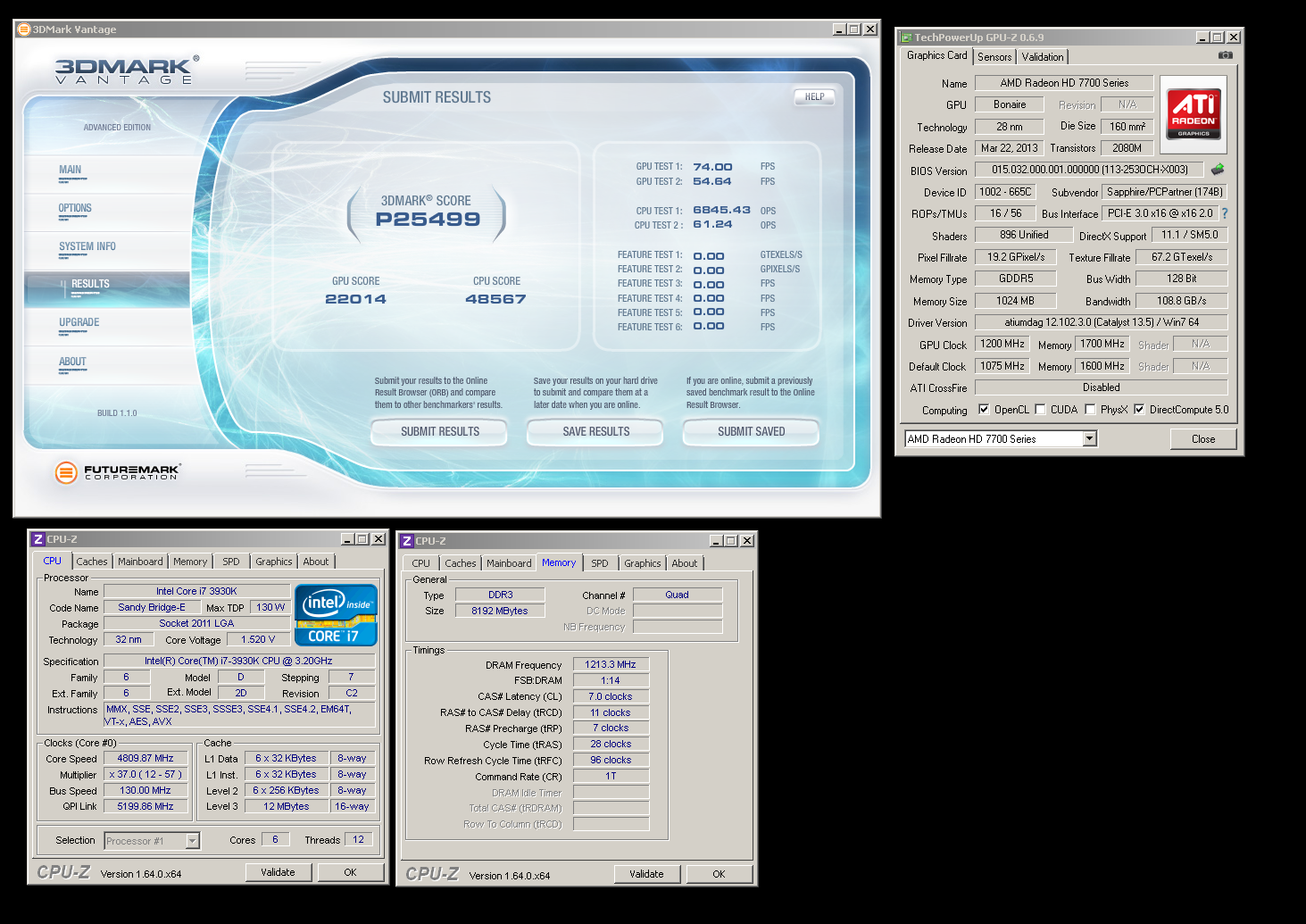Click the GPU-Z Name field value
This screenshot has height=924, width=1306.
tap(1064, 83)
